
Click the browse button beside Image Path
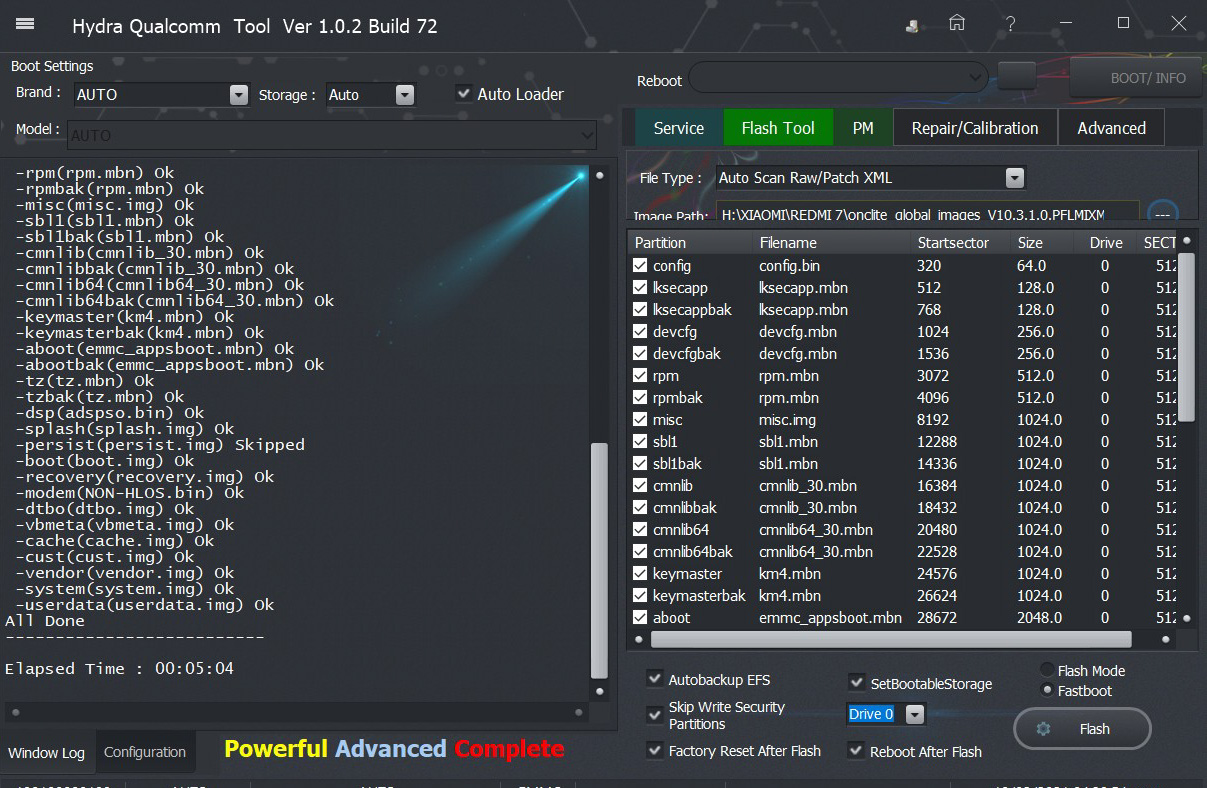point(1162,215)
